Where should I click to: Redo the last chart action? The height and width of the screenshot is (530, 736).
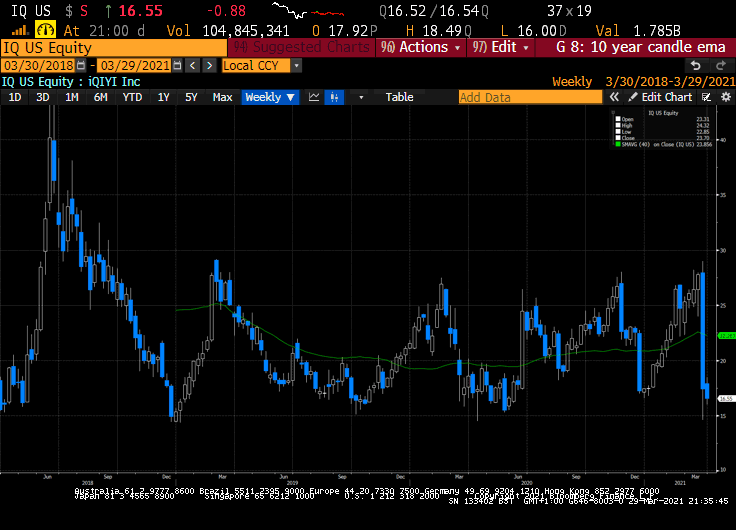[x=721, y=66]
